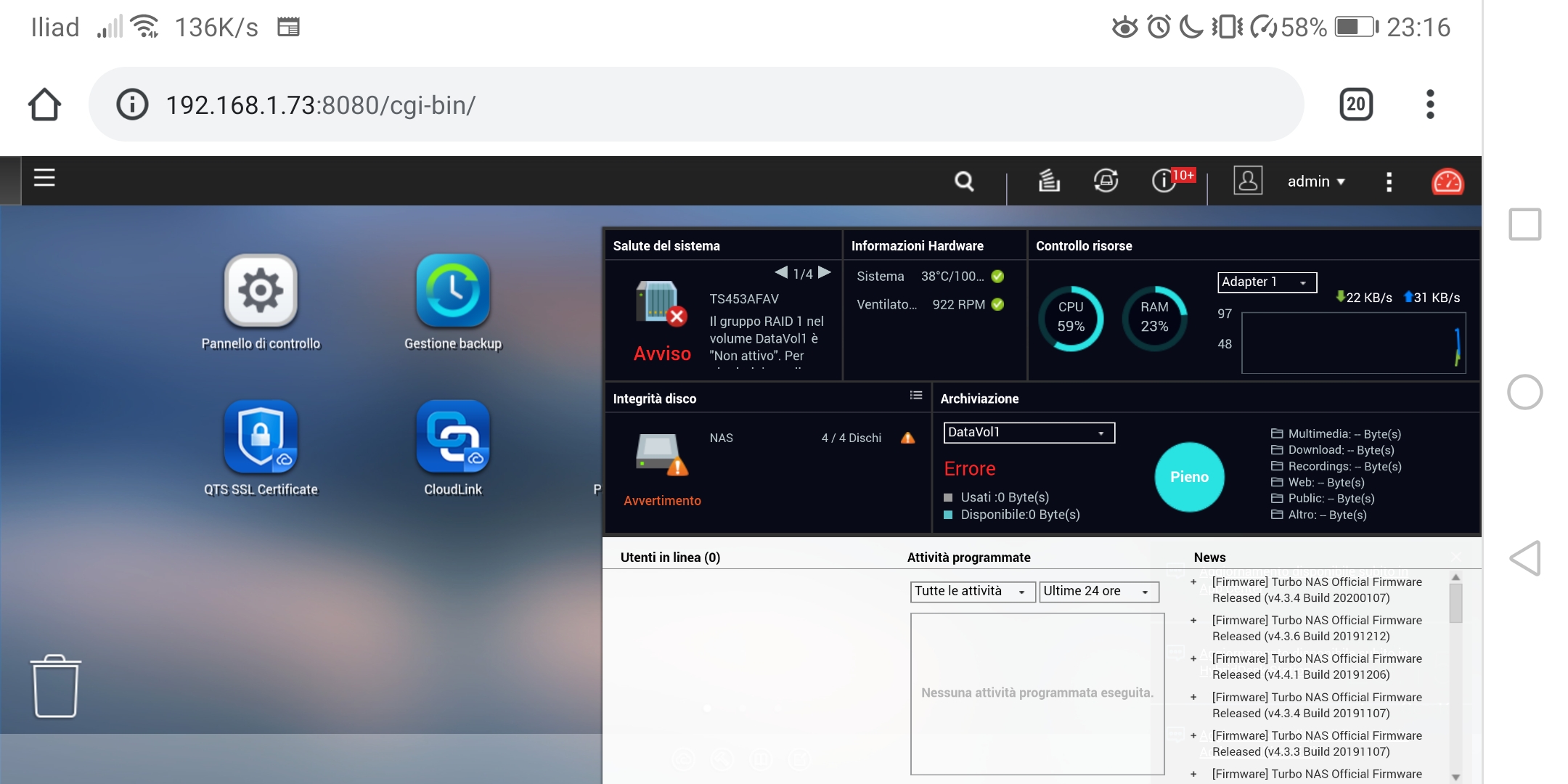Click the search magnifier icon
1568x784 pixels.
click(x=964, y=181)
